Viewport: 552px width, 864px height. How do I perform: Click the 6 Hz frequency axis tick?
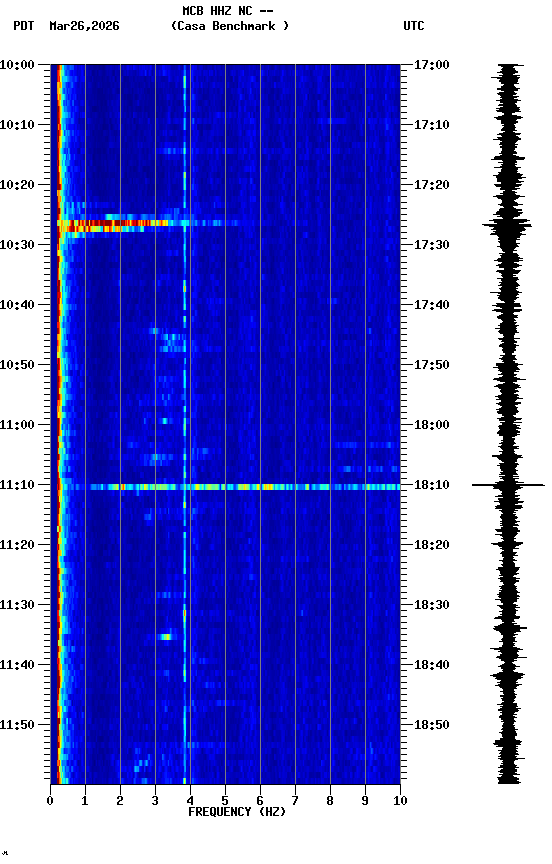pyautogui.click(x=260, y=801)
